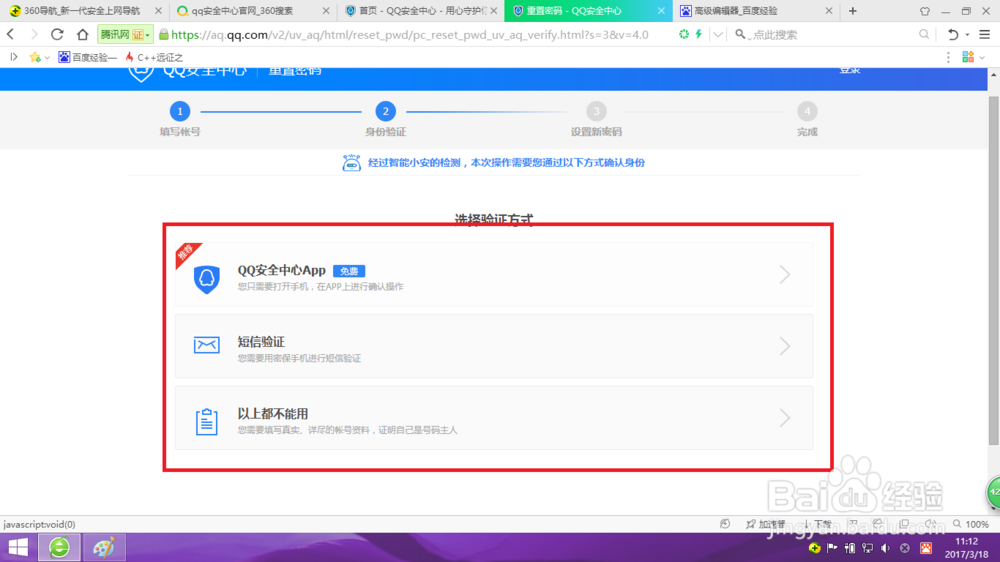Open the new tab plus button
Viewport: 1000px width, 562px height.
853,11
